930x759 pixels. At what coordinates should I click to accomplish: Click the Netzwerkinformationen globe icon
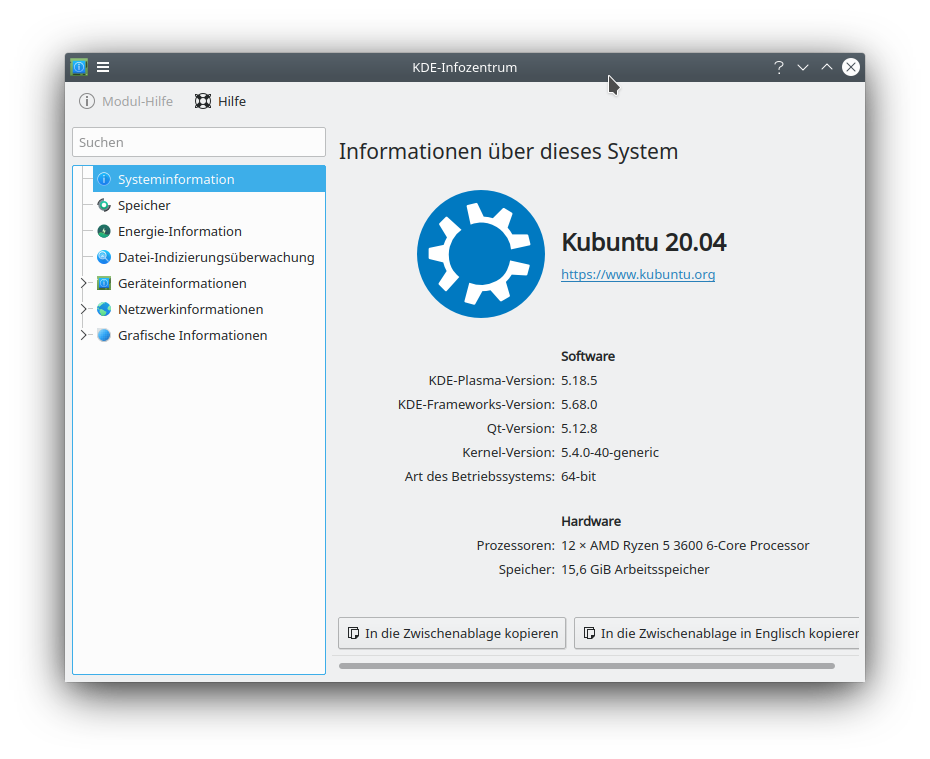point(104,310)
